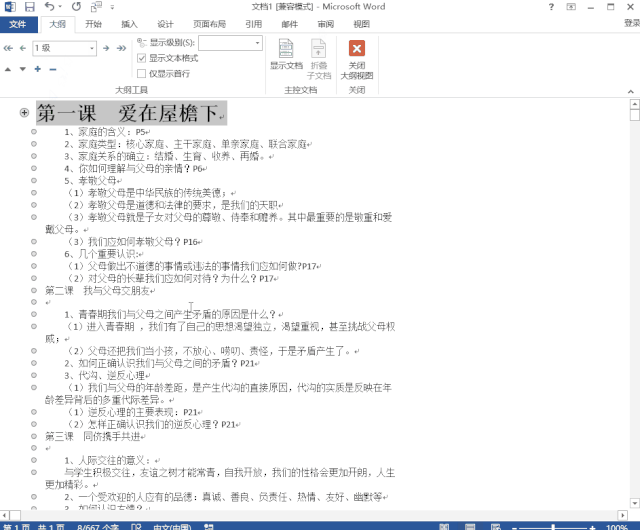Enable 仅显示首行 checkbox
640x530 pixels.
[142, 73]
